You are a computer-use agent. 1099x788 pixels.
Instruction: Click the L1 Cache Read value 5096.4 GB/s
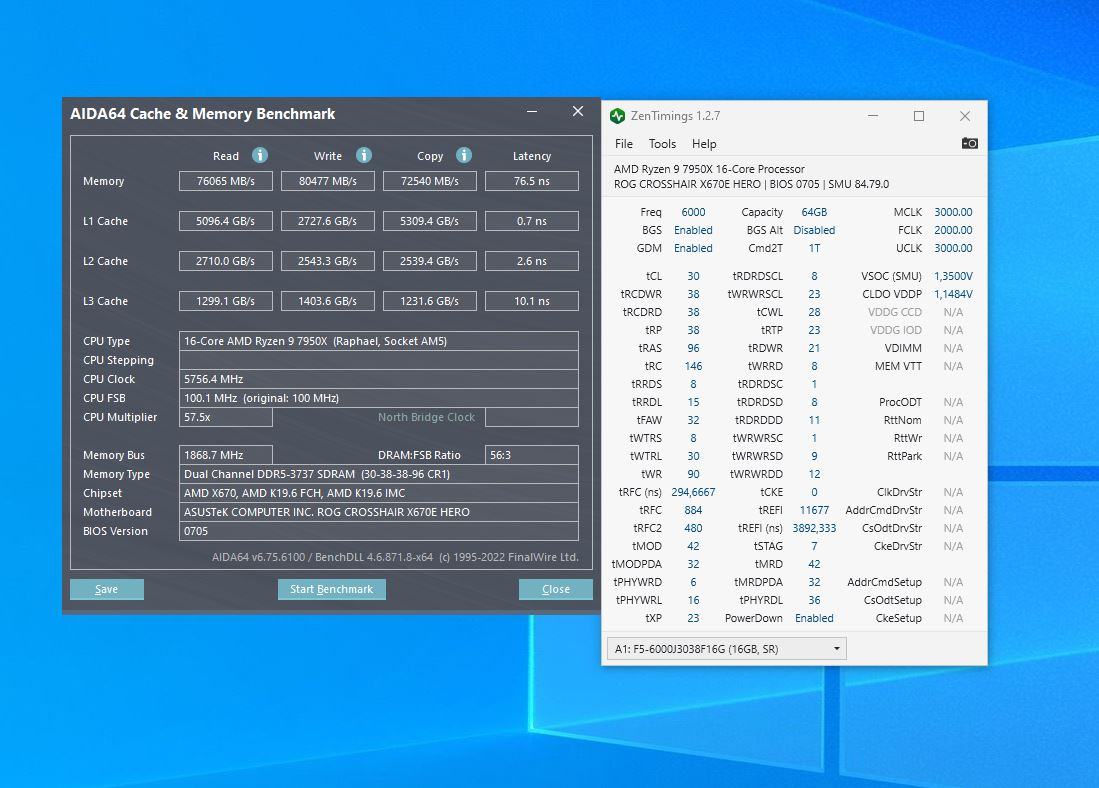(226, 221)
